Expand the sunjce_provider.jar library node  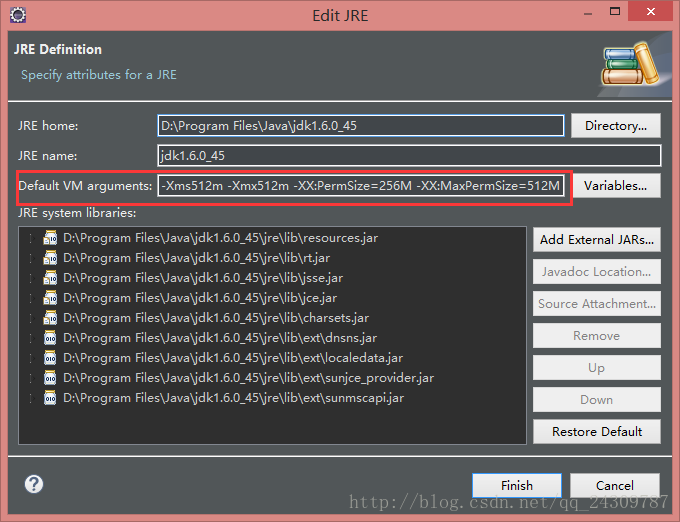[x=31, y=378]
